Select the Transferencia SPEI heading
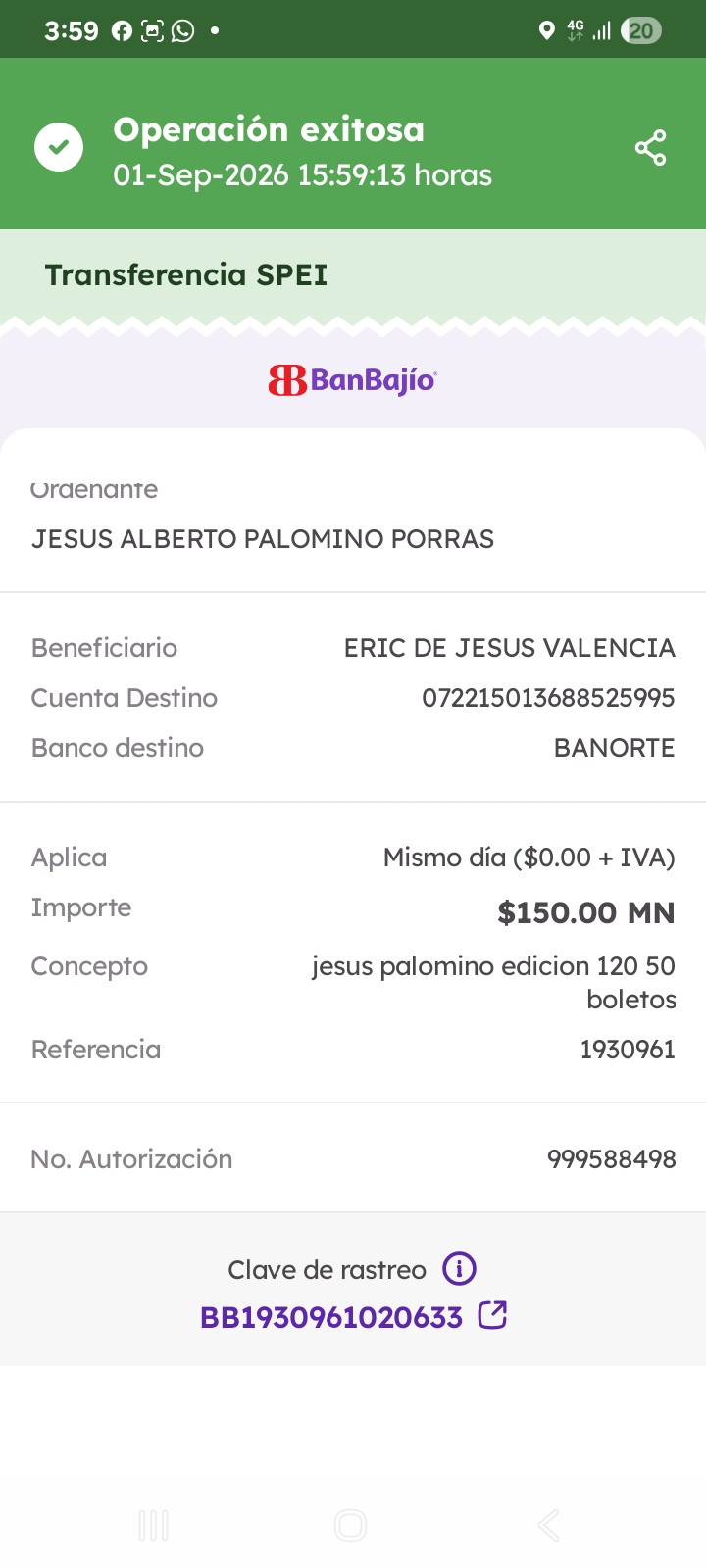Screen dimensions: 706x1568 click(186, 275)
